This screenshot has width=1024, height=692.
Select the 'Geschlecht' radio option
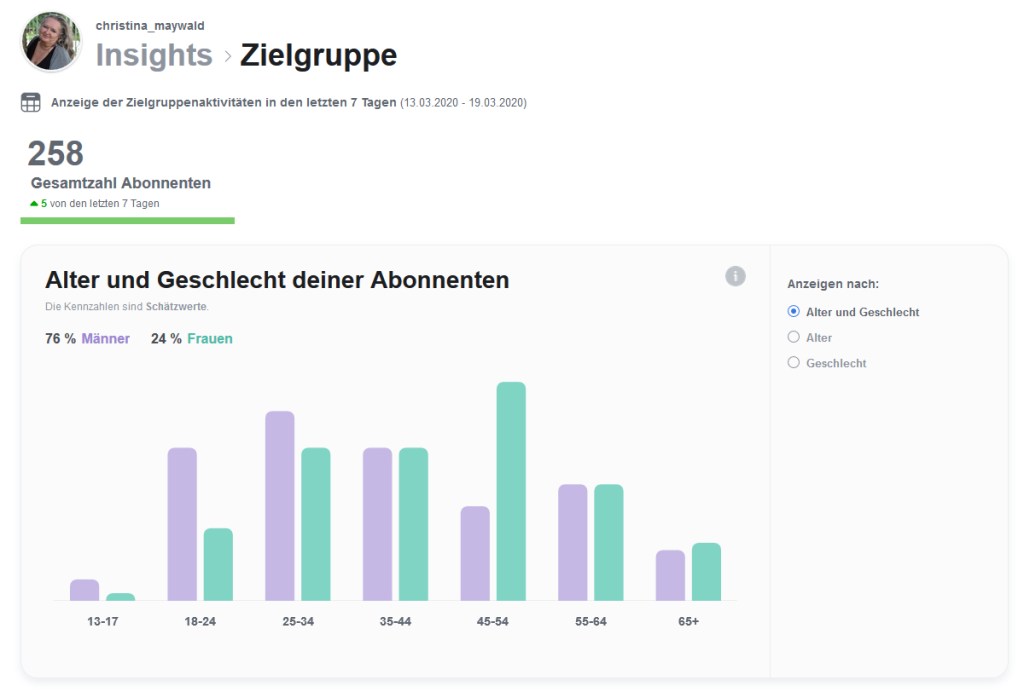(x=794, y=363)
